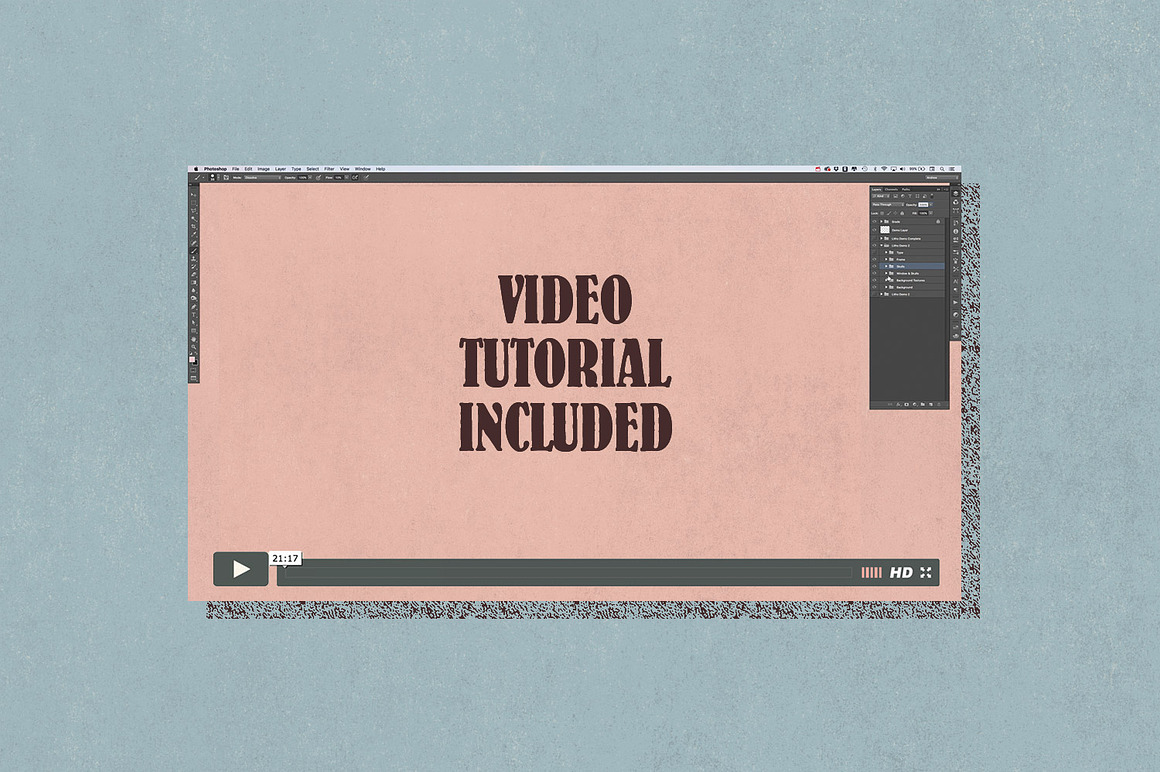Open the Filter menu
Image resolution: width=1160 pixels, height=772 pixels.
[x=329, y=169]
